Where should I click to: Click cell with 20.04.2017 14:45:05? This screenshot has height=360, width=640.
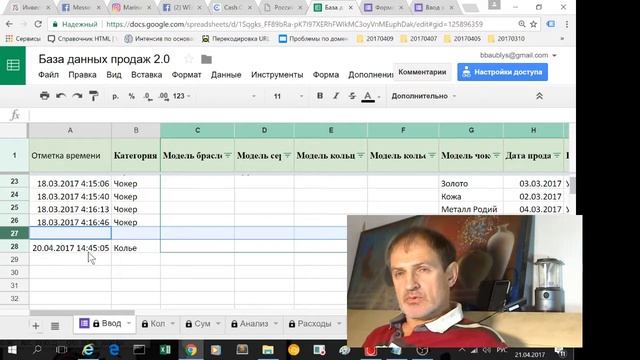point(70,248)
